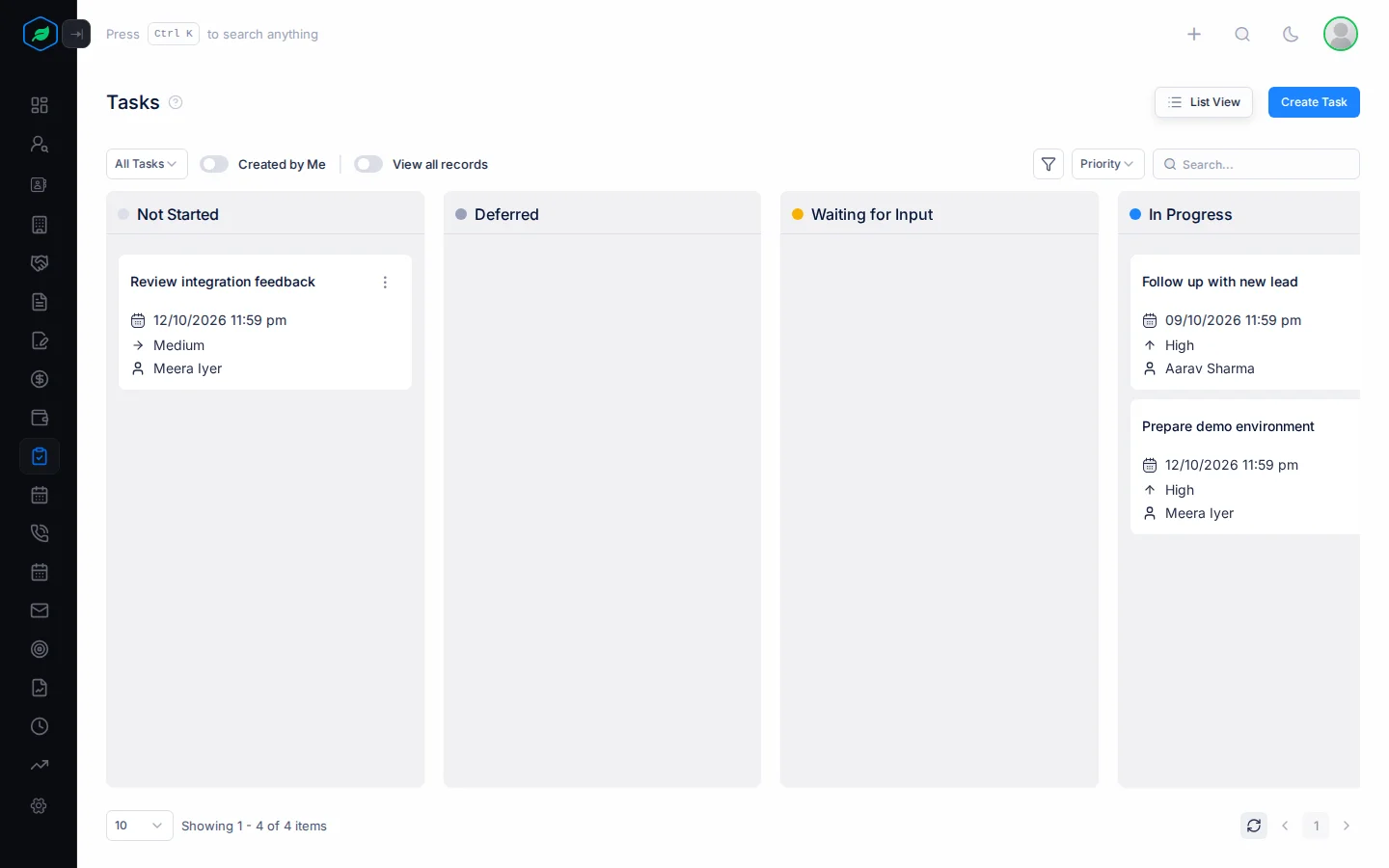Open the contacts card sidebar icon

pyautogui.click(x=40, y=184)
